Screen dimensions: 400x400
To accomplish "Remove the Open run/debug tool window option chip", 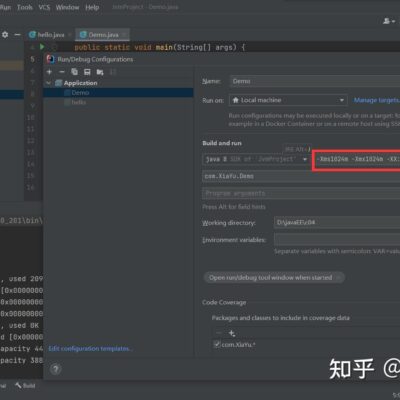I will pyautogui.click(x=338, y=277).
